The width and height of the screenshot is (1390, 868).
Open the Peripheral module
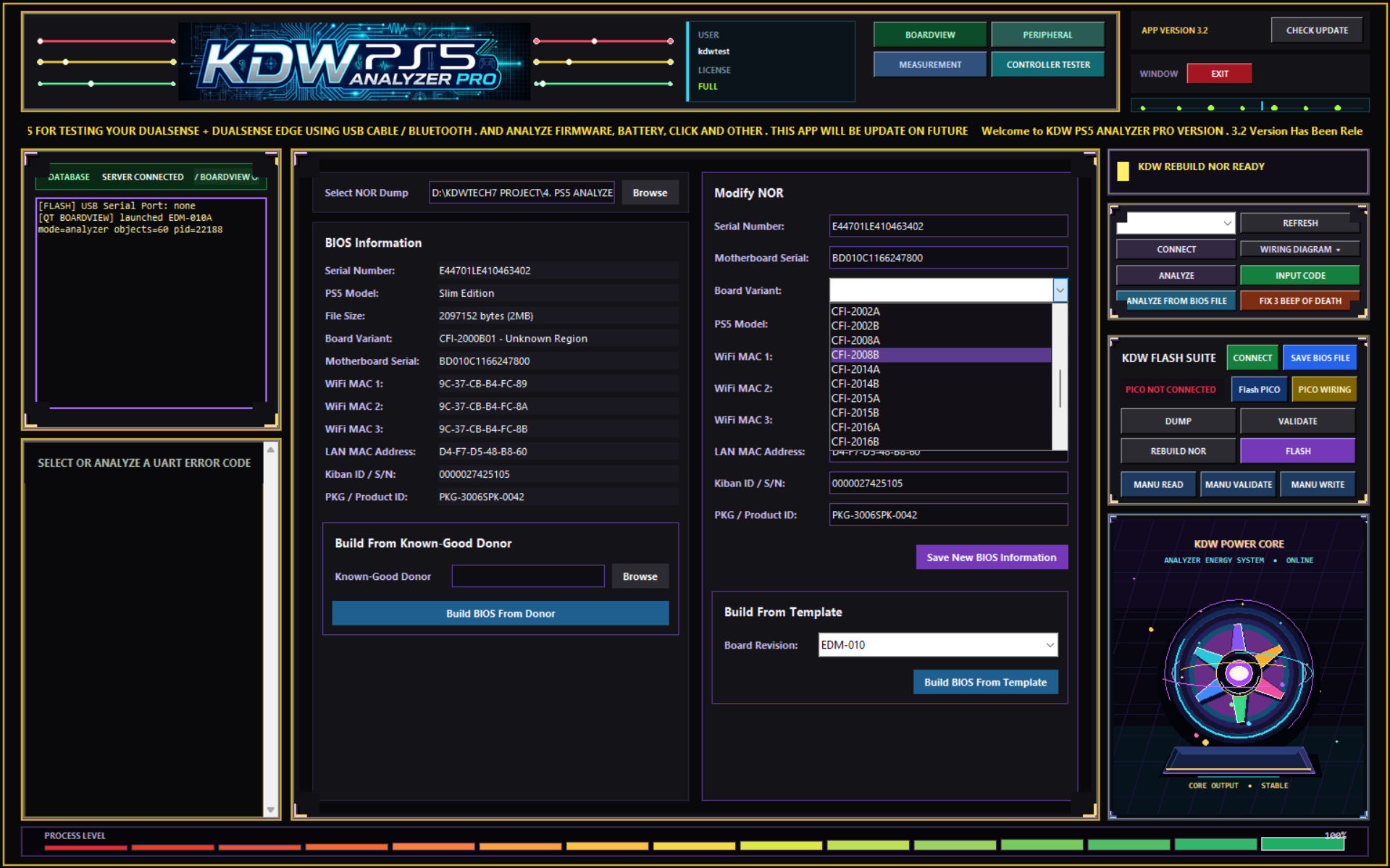click(1047, 35)
